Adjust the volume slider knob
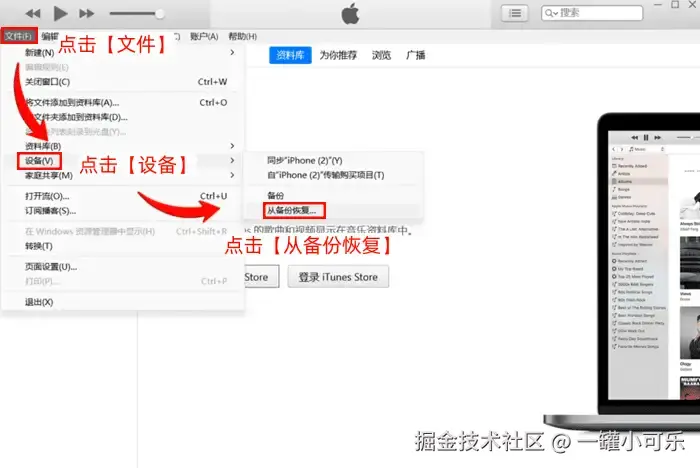This screenshot has width=700, height=468. tap(159, 14)
